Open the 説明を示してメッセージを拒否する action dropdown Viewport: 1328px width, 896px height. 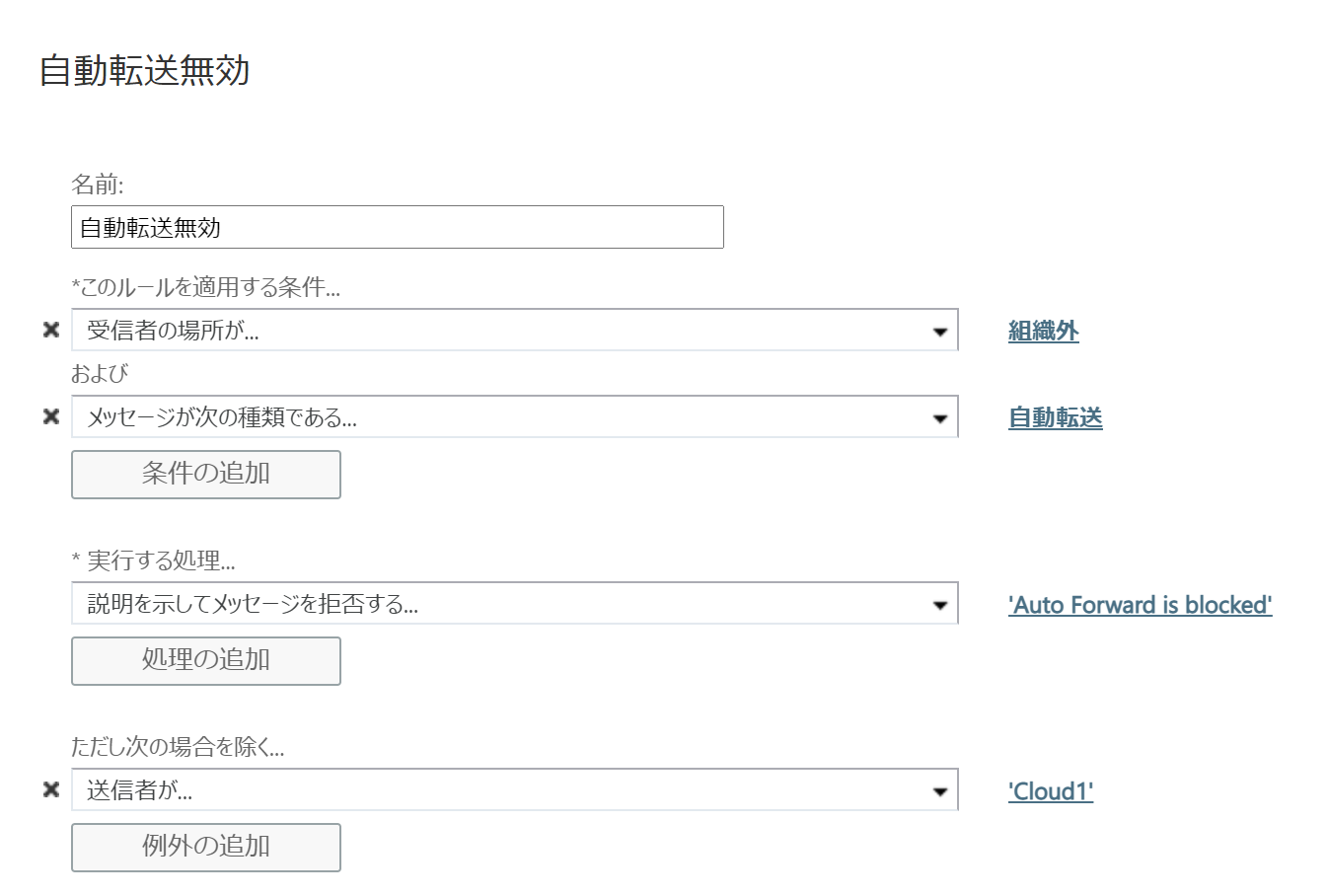coord(514,603)
